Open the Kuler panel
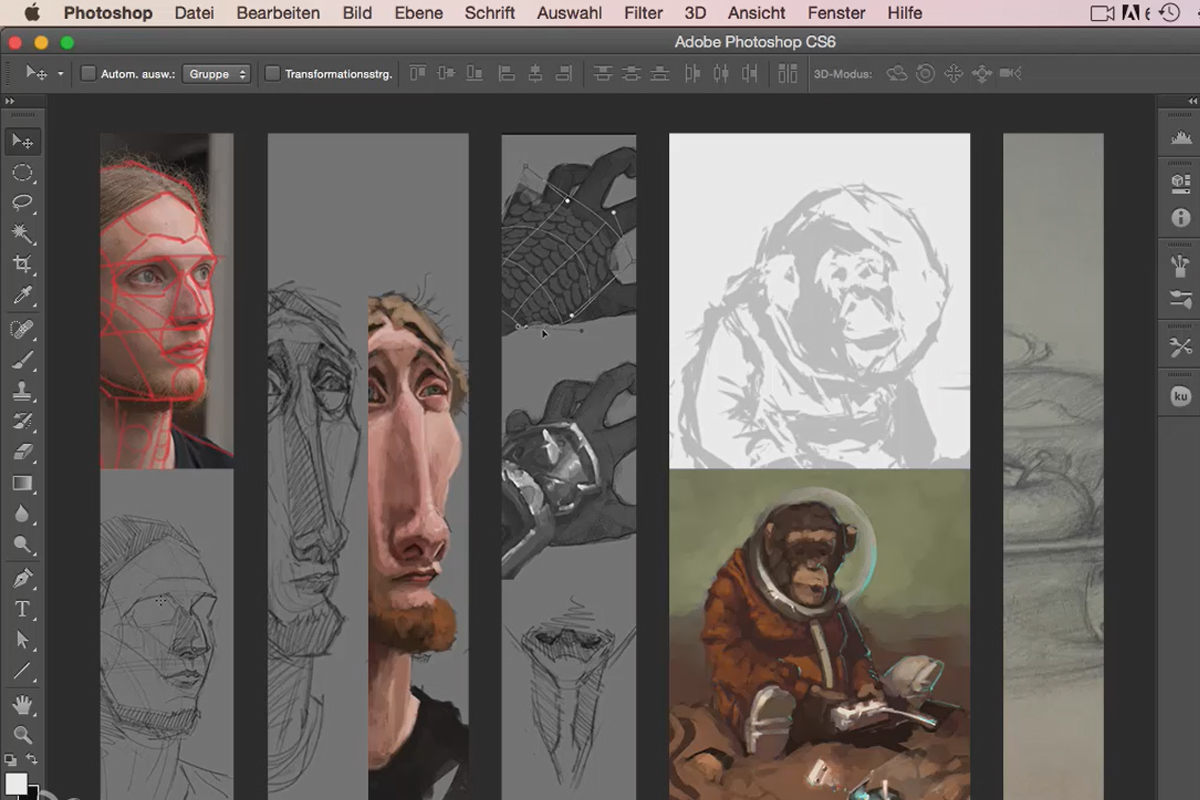The width and height of the screenshot is (1200, 800). click(x=1180, y=393)
